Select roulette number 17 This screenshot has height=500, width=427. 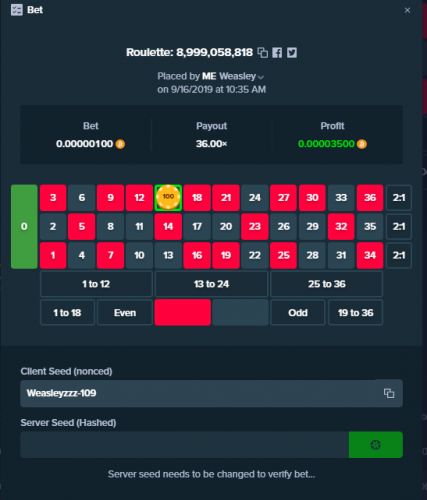pyautogui.click(x=197, y=227)
